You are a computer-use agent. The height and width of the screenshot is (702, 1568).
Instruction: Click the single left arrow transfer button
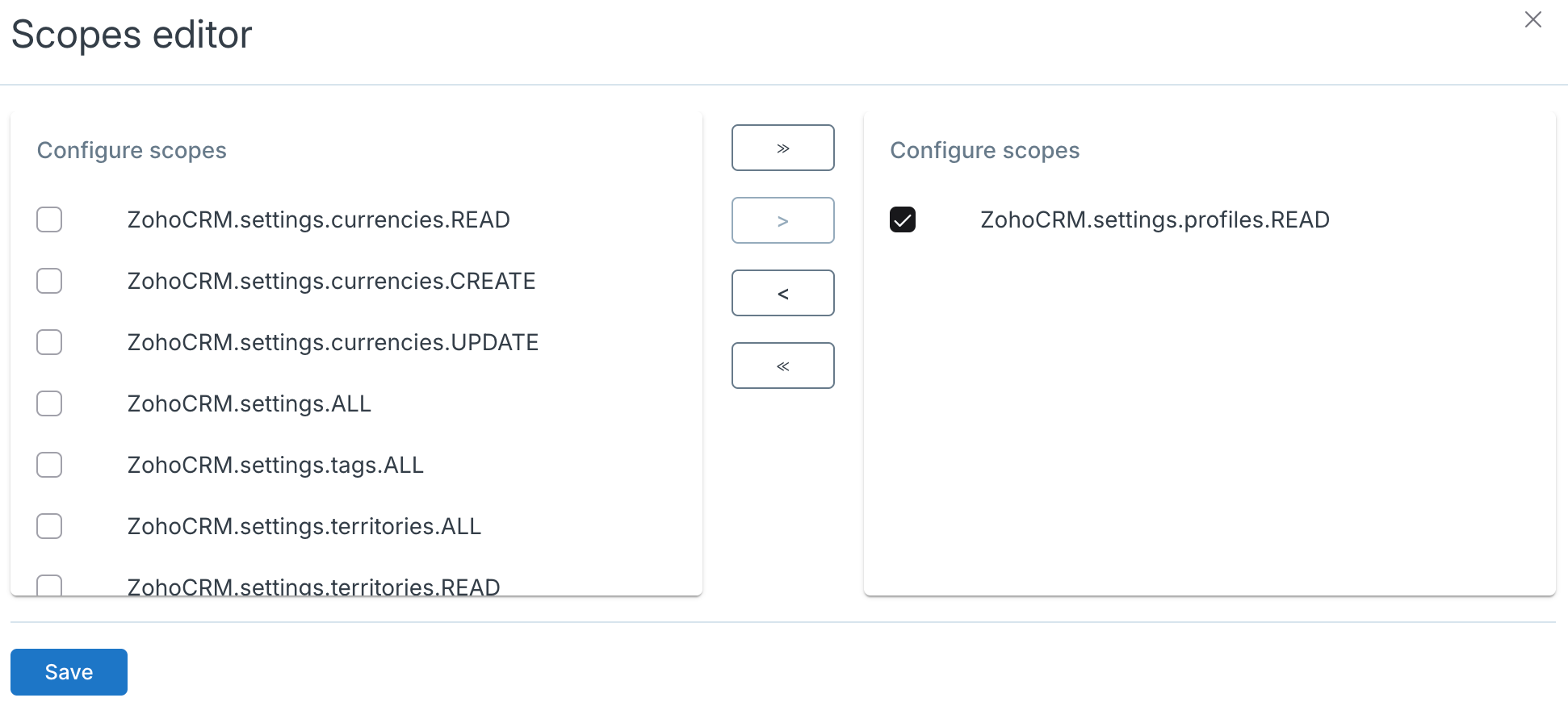pyautogui.click(x=782, y=292)
